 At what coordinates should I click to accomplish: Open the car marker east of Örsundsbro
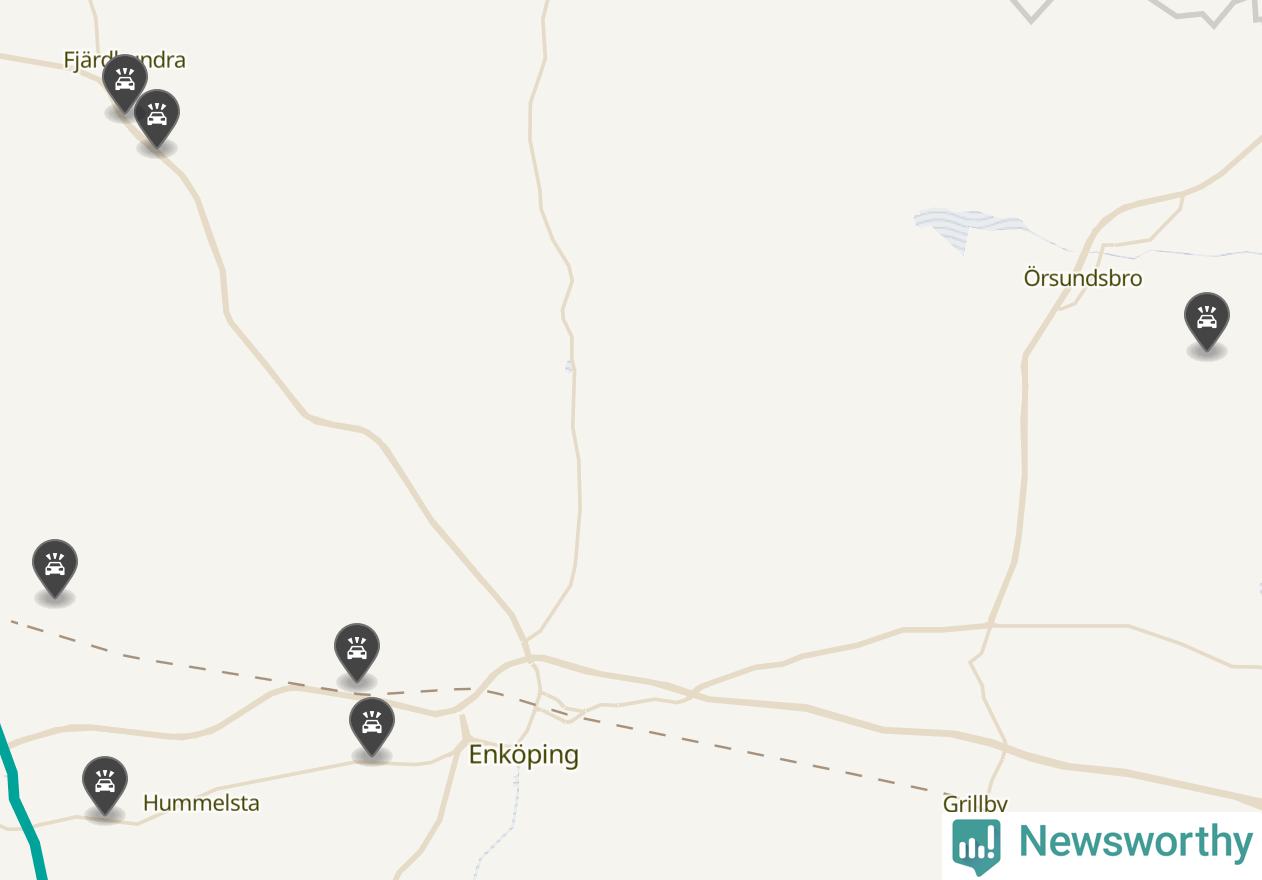click(1207, 322)
